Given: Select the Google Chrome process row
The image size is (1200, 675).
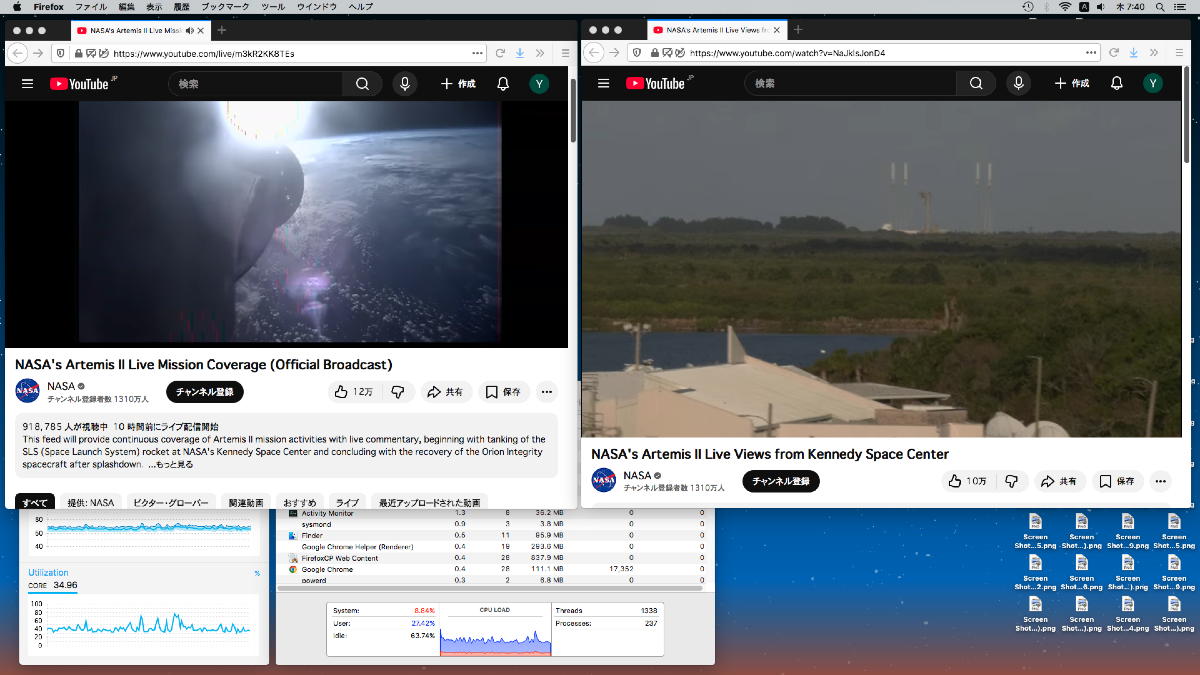Looking at the screenshot, I should point(494,569).
